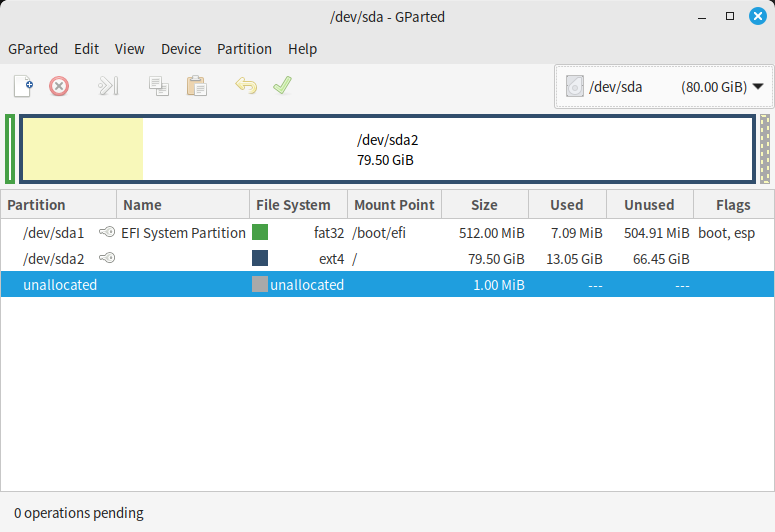
Task: Click the unallocated file system cell text
Action: click(x=307, y=285)
